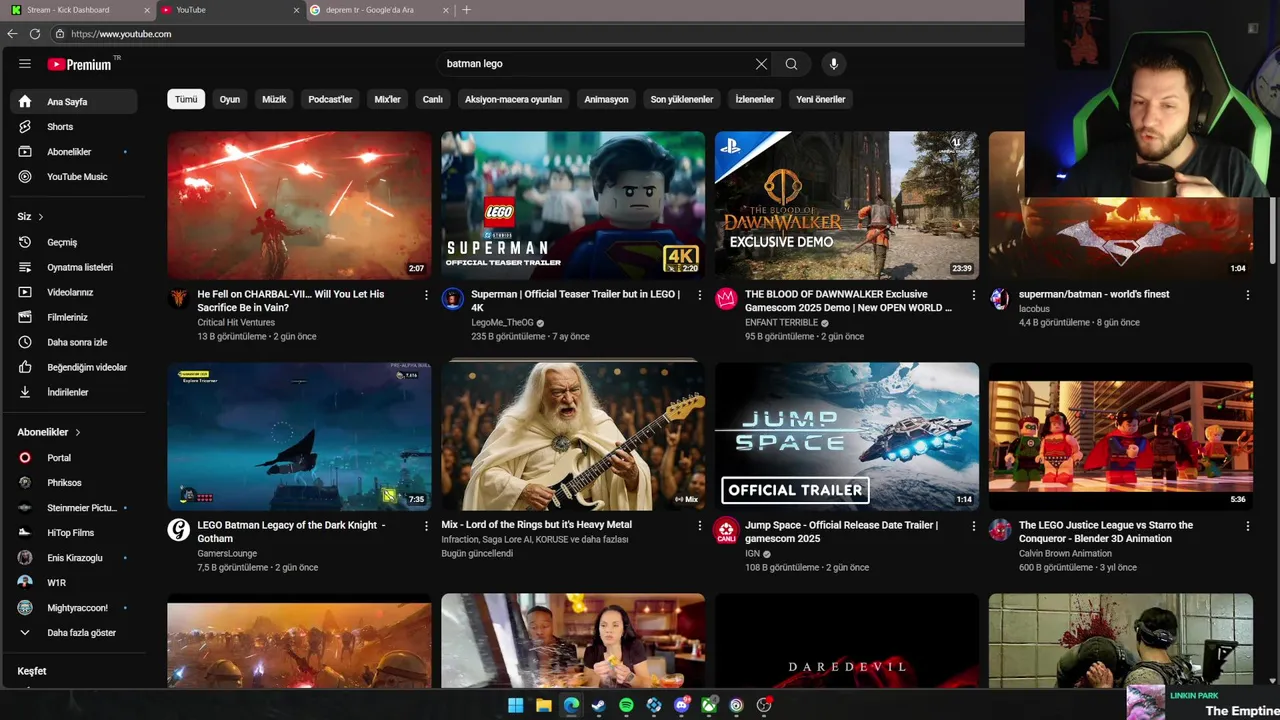Open GamersLounge channel avatar
Viewport: 1280px width, 720px height.
(179, 529)
